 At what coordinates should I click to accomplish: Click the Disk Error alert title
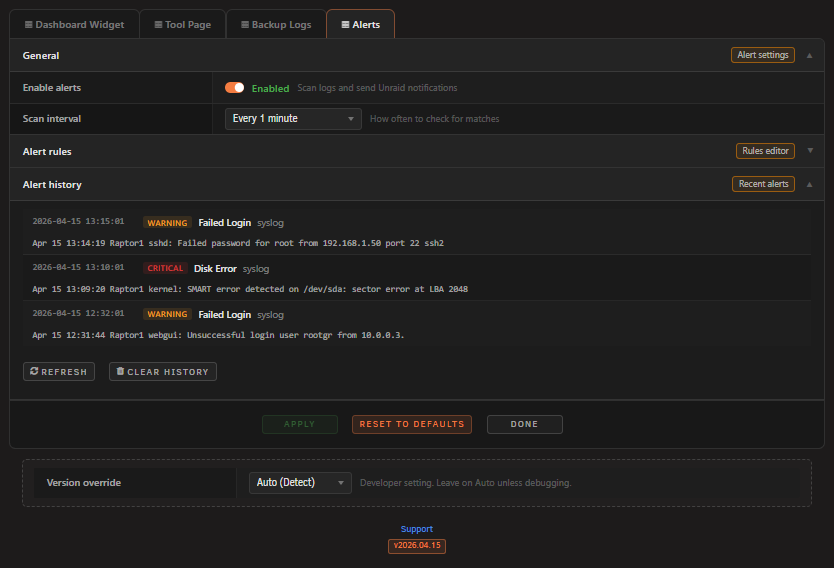tap(215, 269)
